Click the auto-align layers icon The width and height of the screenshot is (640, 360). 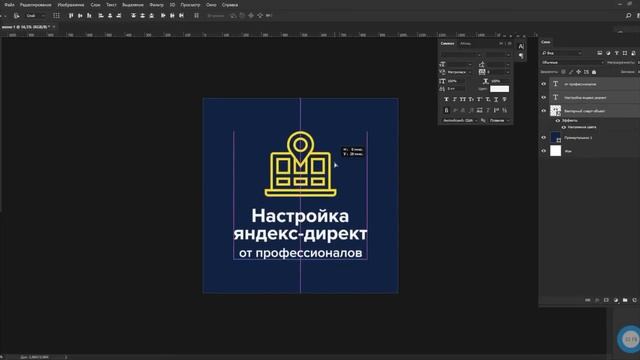click(196, 16)
